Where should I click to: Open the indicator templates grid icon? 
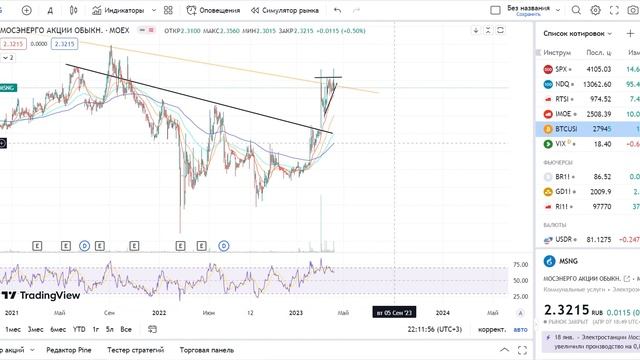click(168, 10)
